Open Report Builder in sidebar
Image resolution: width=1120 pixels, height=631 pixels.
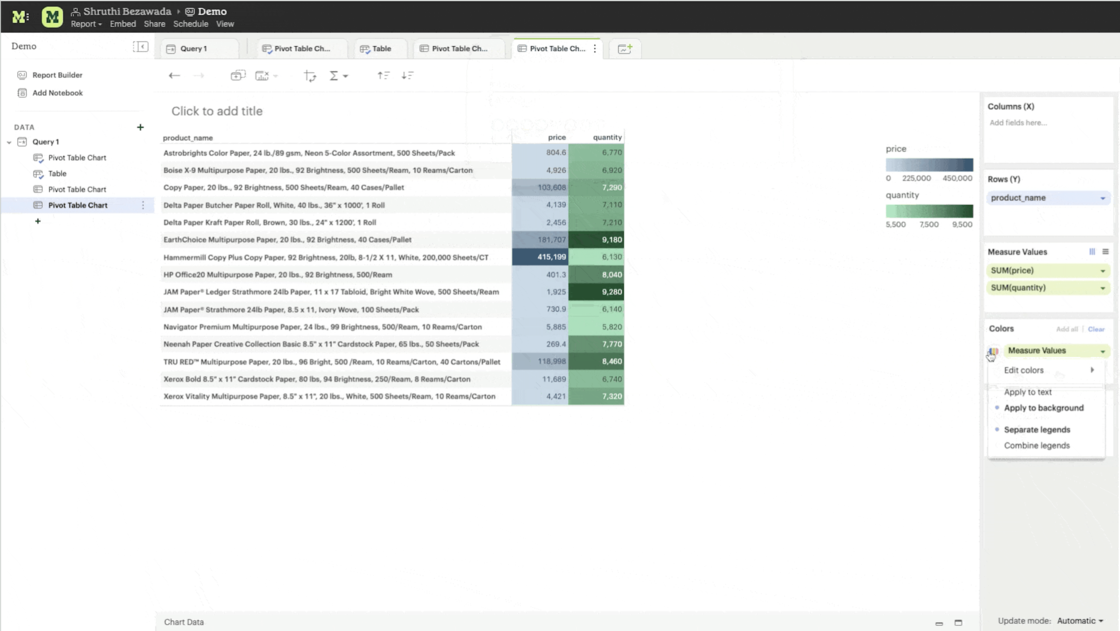[57, 75]
